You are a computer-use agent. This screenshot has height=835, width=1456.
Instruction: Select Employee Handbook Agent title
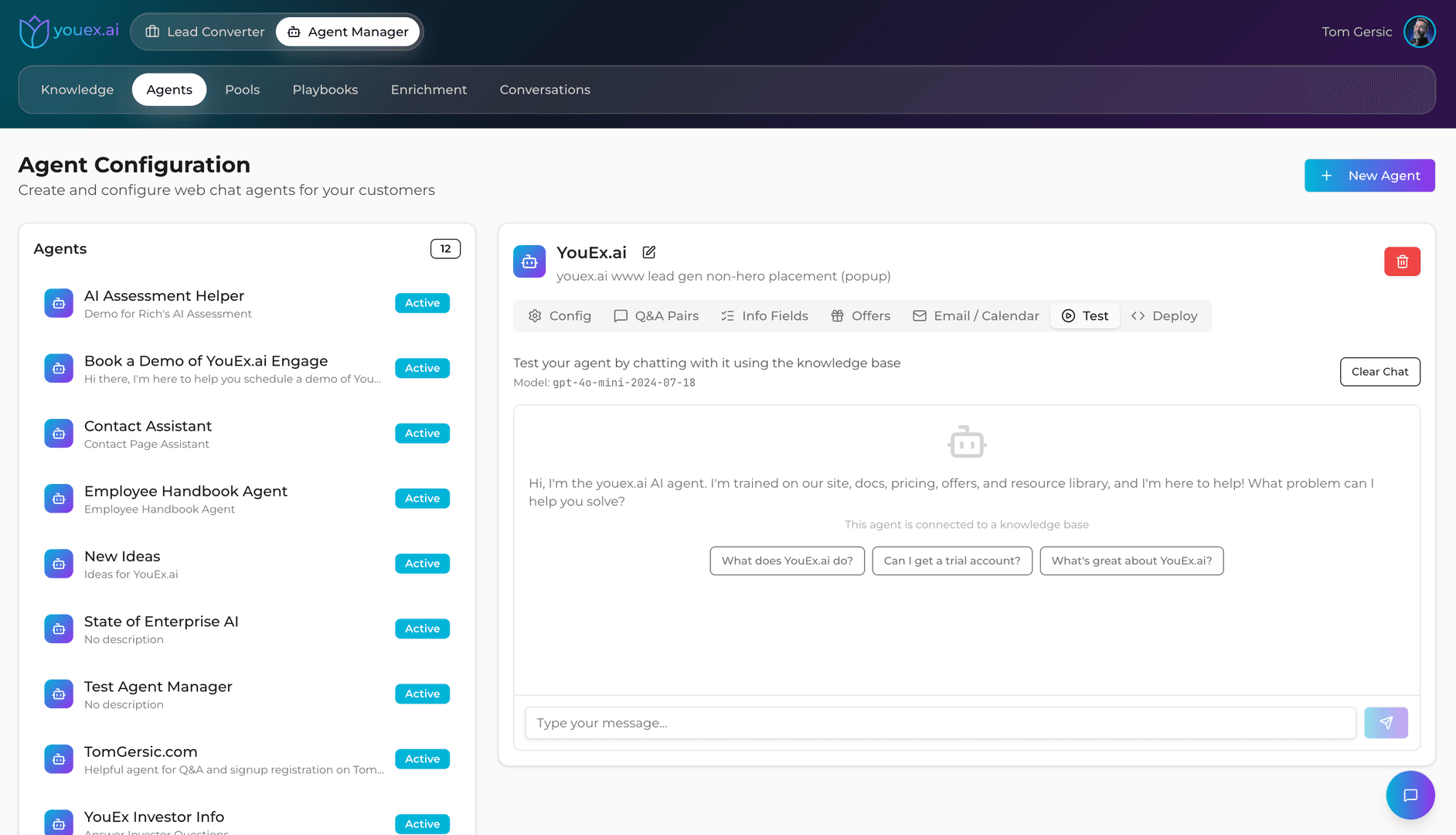click(185, 491)
